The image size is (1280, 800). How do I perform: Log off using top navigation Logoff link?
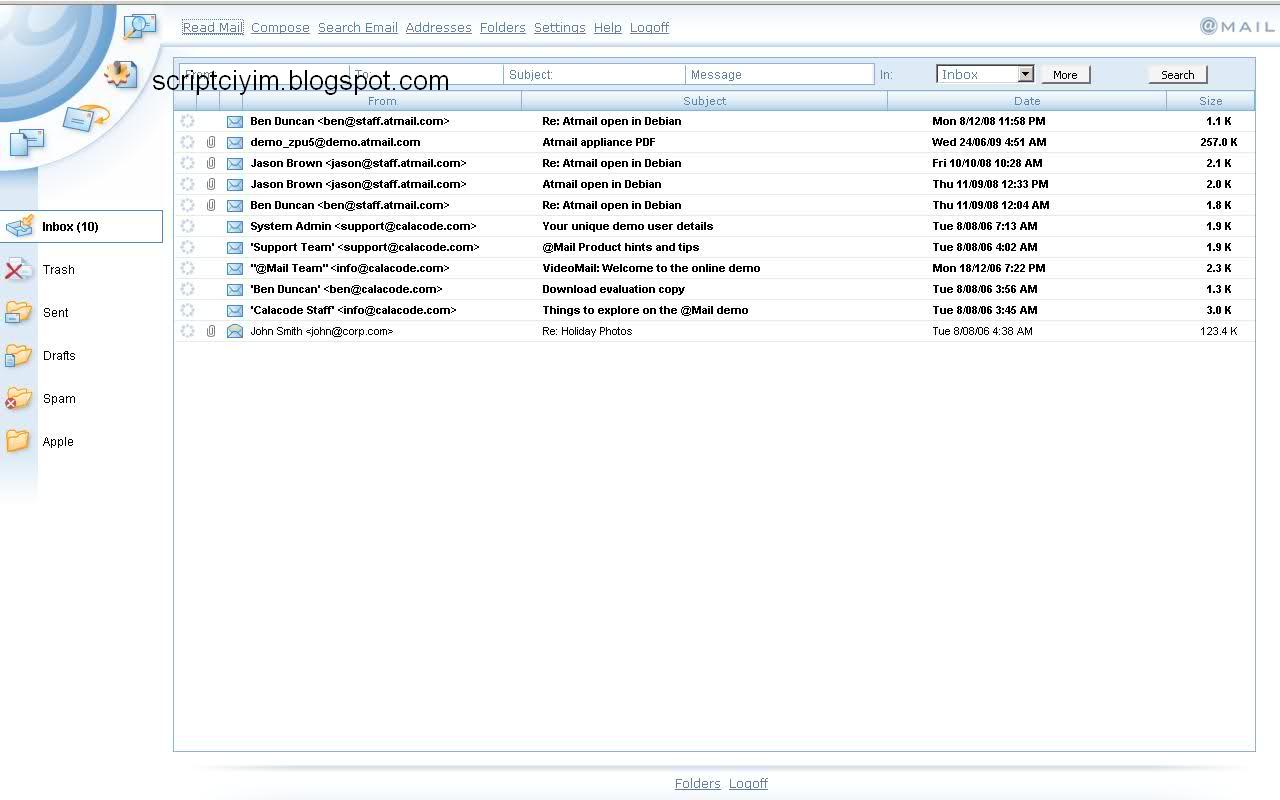pyautogui.click(x=649, y=28)
